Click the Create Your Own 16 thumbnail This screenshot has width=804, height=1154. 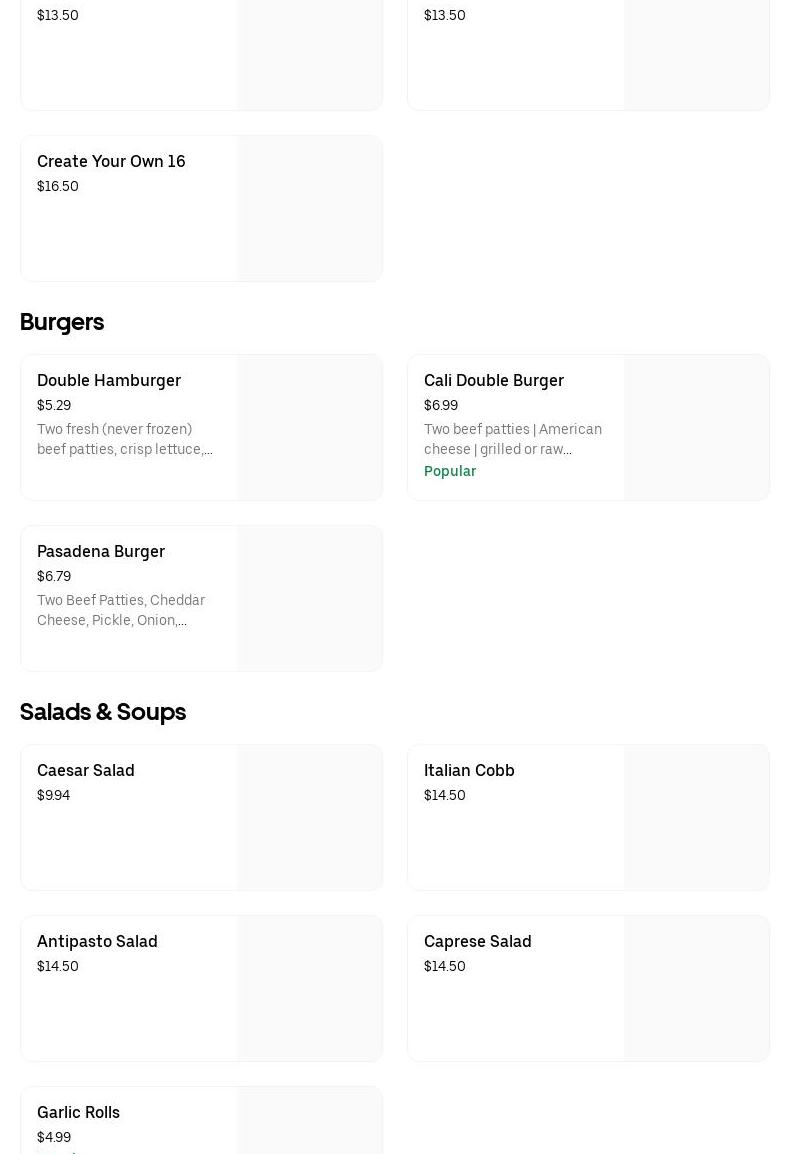coord(309,209)
